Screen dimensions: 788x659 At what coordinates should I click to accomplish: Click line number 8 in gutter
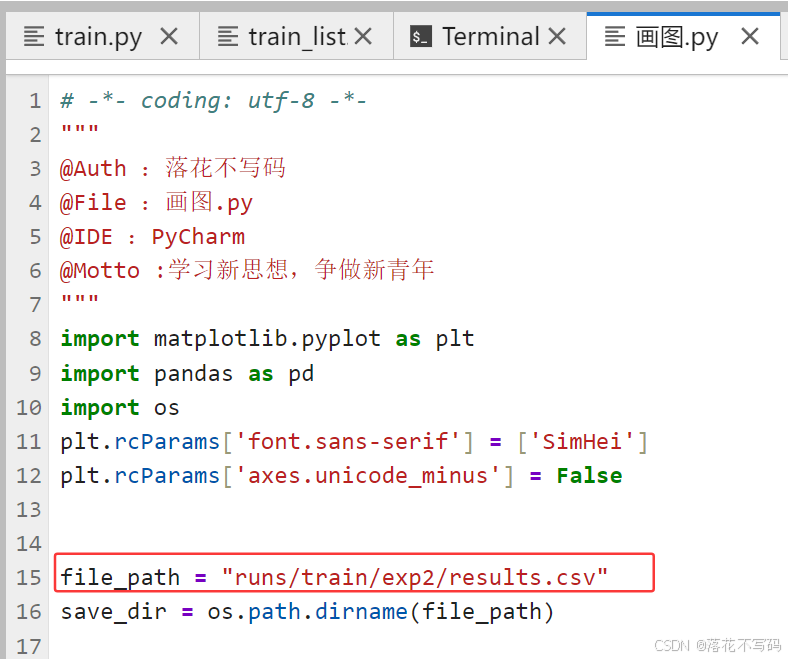pos(35,338)
